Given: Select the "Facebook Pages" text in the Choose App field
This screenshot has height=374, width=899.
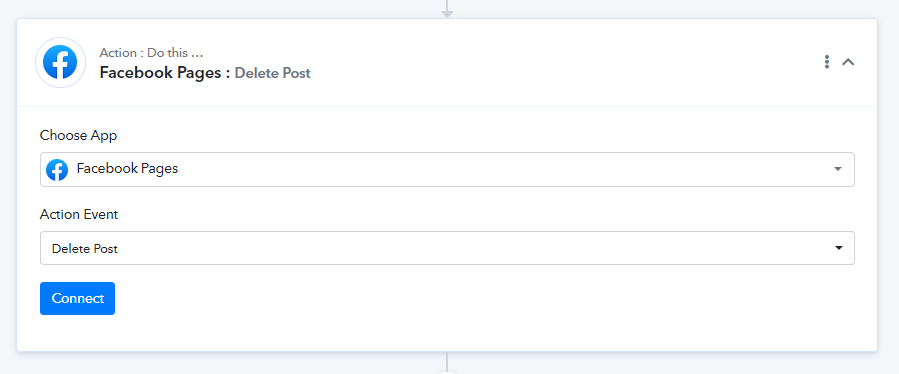Looking at the screenshot, I should (x=127, y=169).
